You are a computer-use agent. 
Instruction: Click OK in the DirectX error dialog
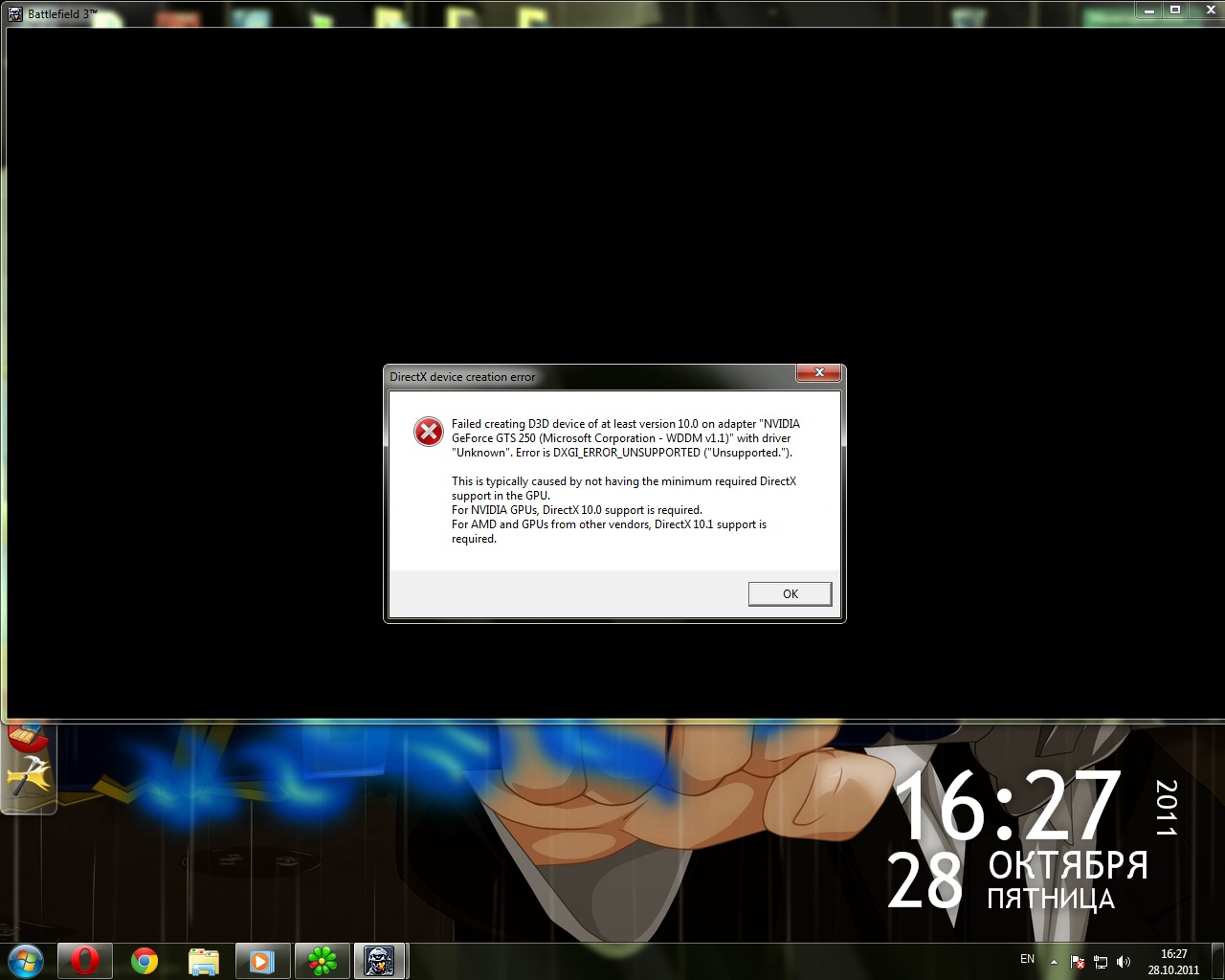(x=790, y=593)
